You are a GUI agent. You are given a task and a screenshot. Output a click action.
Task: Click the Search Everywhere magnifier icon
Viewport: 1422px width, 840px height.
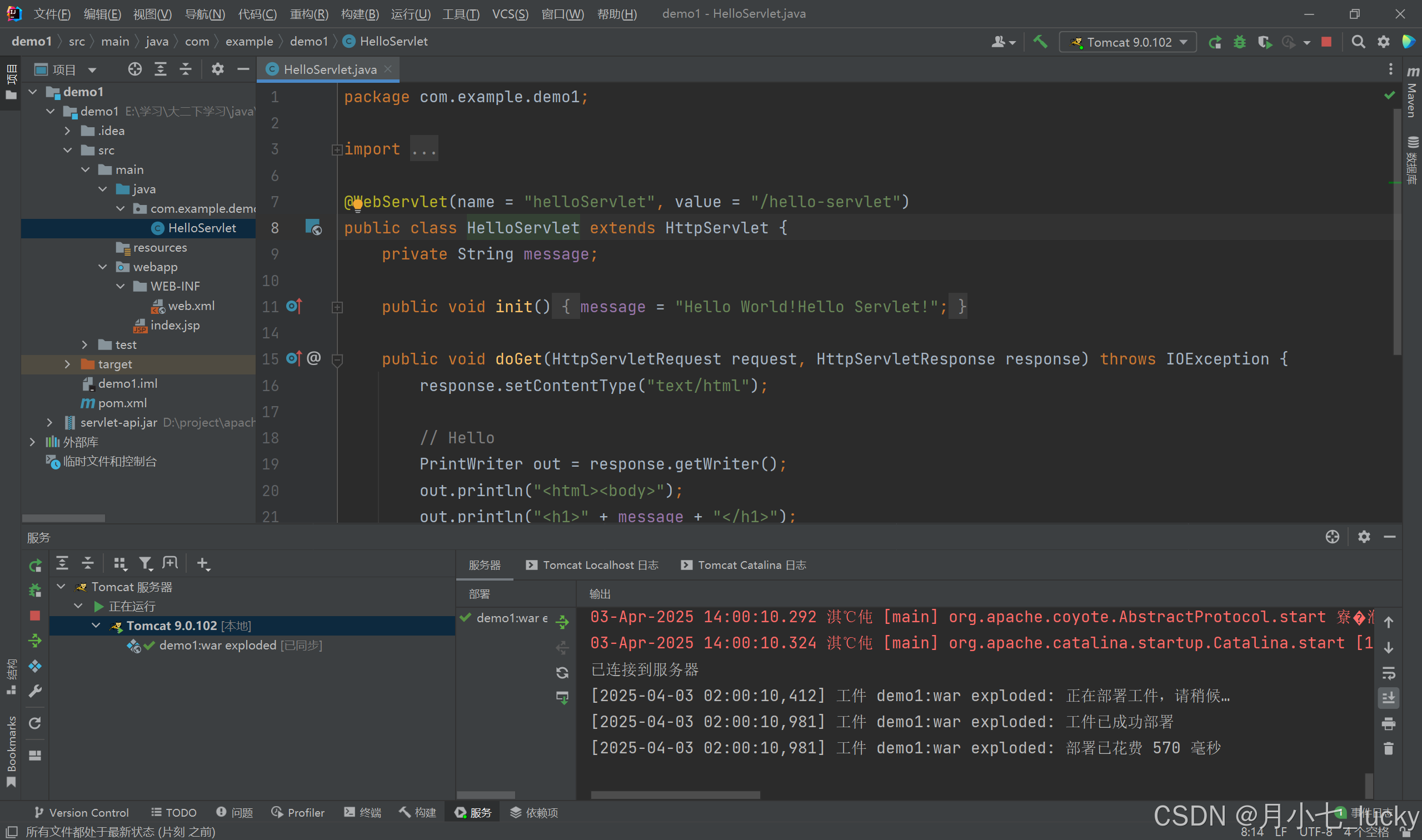[x=1358, y=42]
